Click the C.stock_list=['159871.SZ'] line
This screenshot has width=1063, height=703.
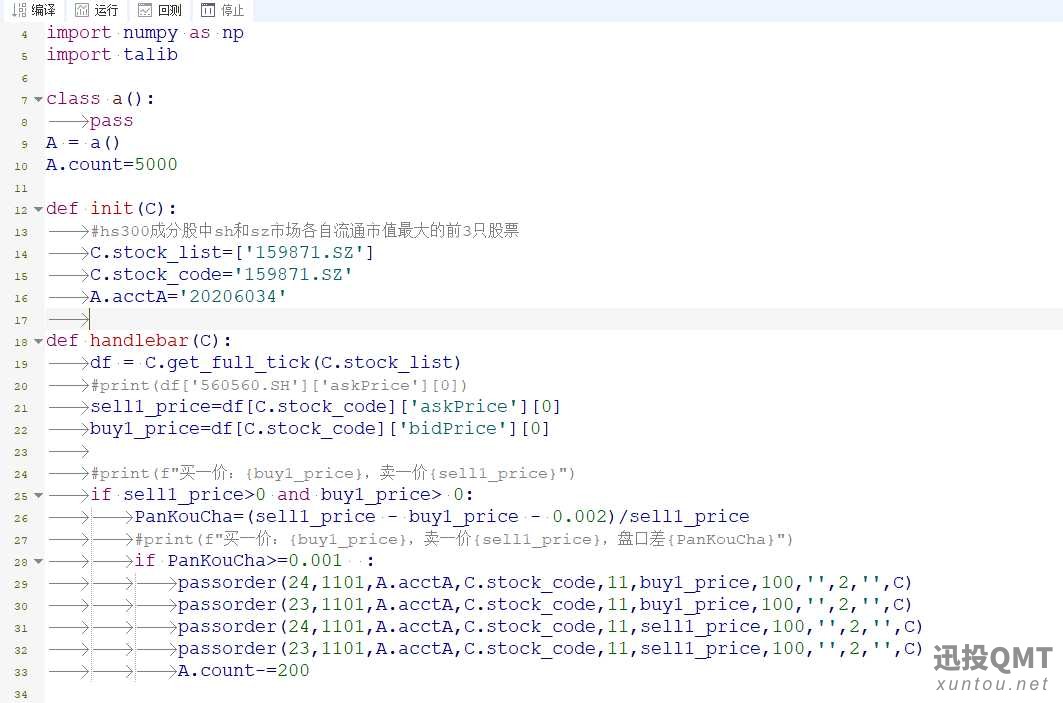coord(232,253)
